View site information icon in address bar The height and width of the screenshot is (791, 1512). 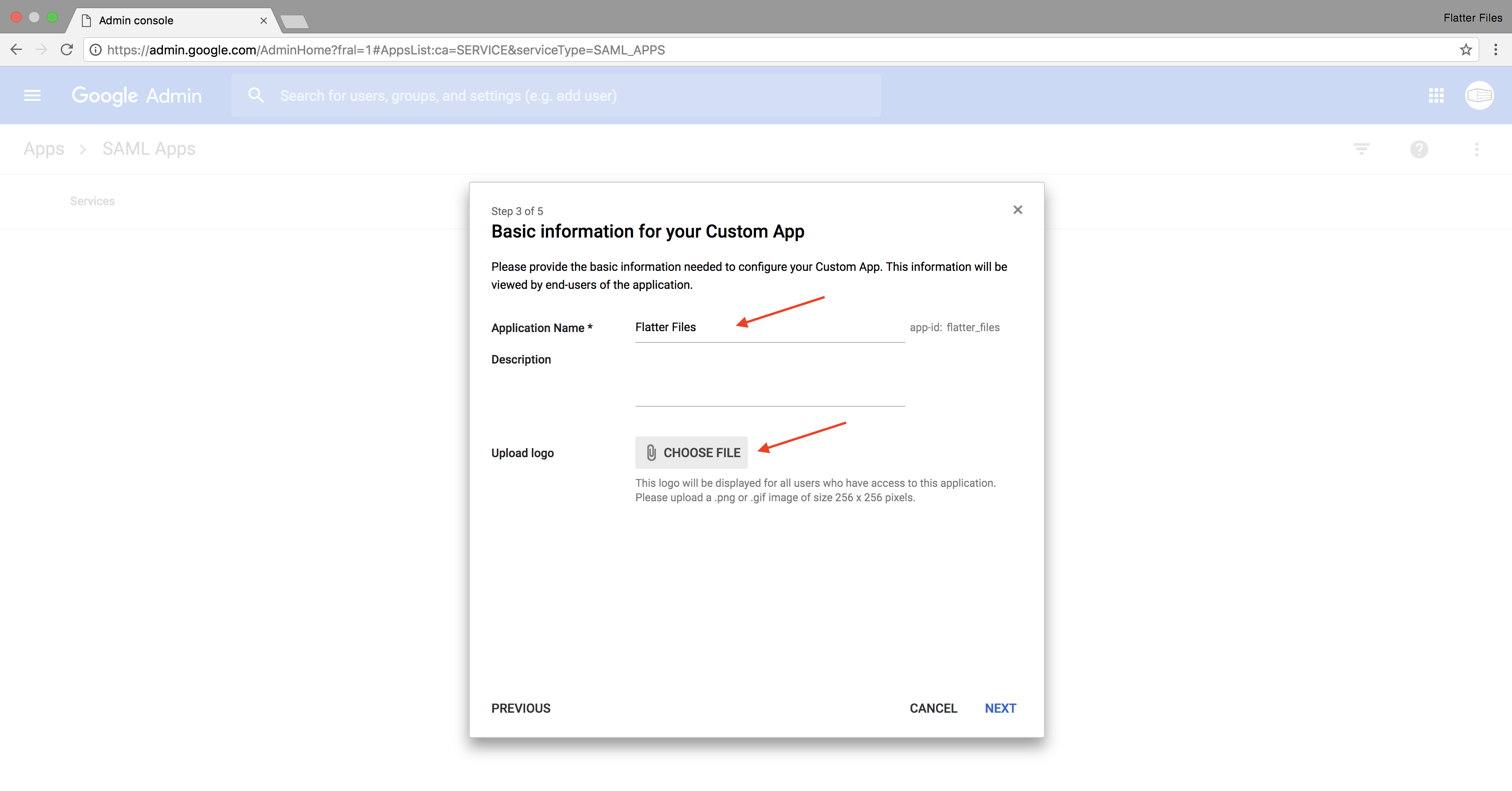[x=95, y=50]
